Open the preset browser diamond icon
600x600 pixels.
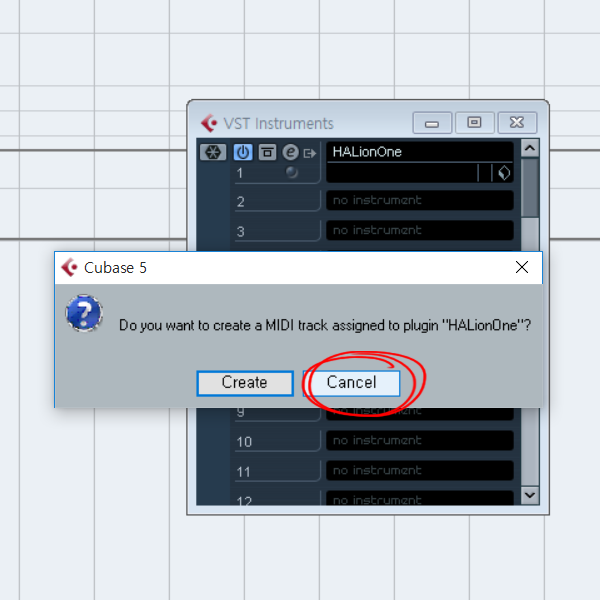click(x=504, y=173)
